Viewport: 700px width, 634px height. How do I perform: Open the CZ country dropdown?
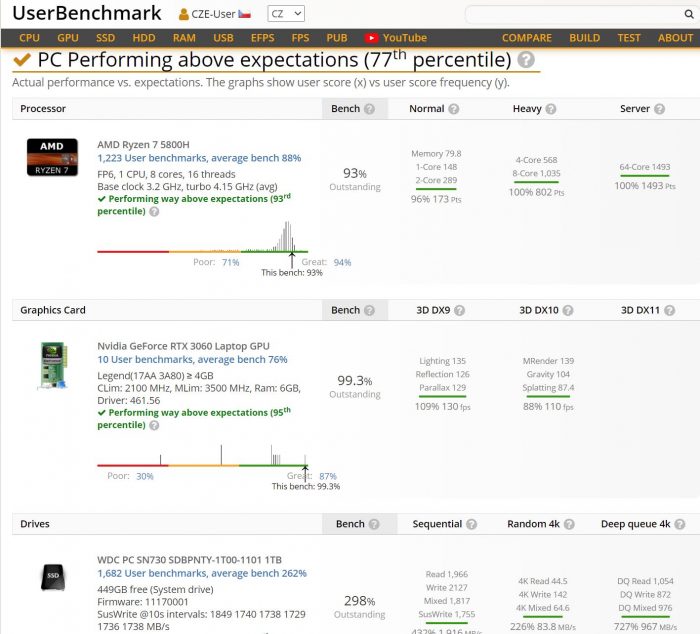point(285,14)
